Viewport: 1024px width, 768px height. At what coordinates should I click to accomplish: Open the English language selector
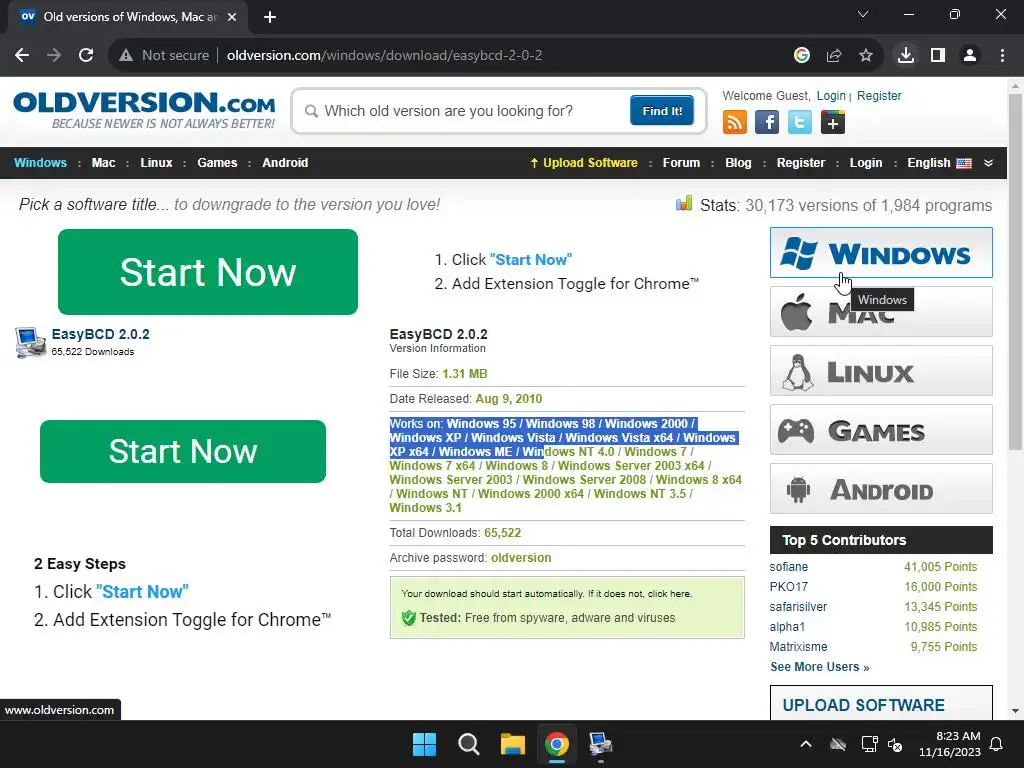[939, 163]
